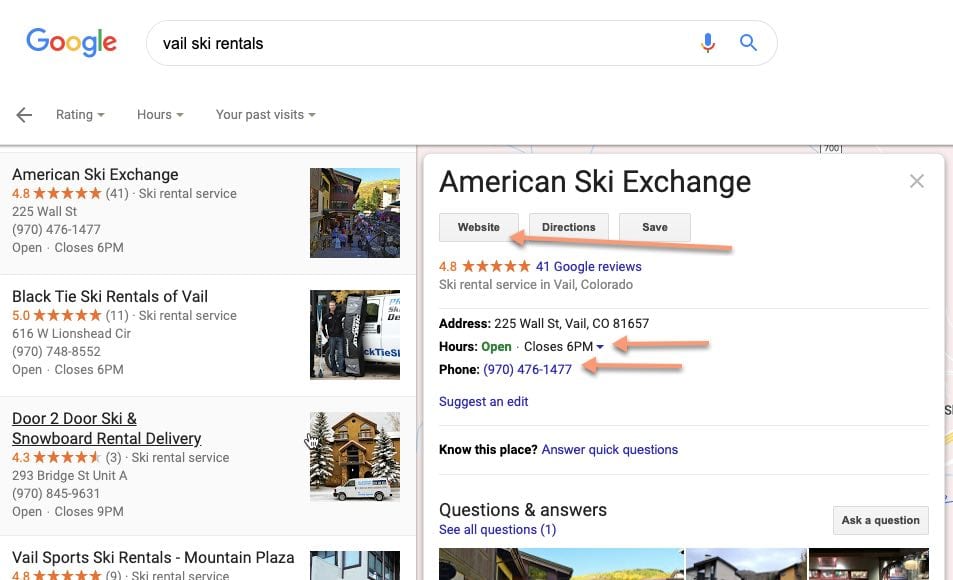The width and height of the screenshot is (953, 580).
Task: Click the Vail Sports Ski Rentals listing thumbnail
Action: [355, 565]
